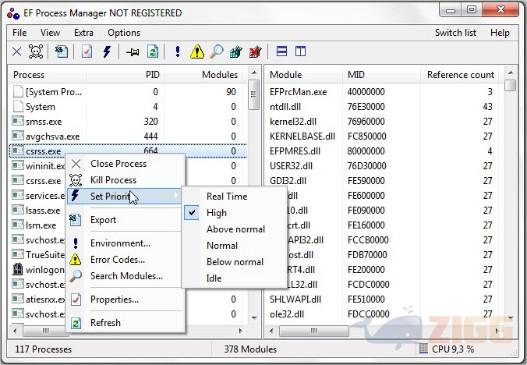Click the skull Kill Process toolbar icon

click(x=36, y=52)
